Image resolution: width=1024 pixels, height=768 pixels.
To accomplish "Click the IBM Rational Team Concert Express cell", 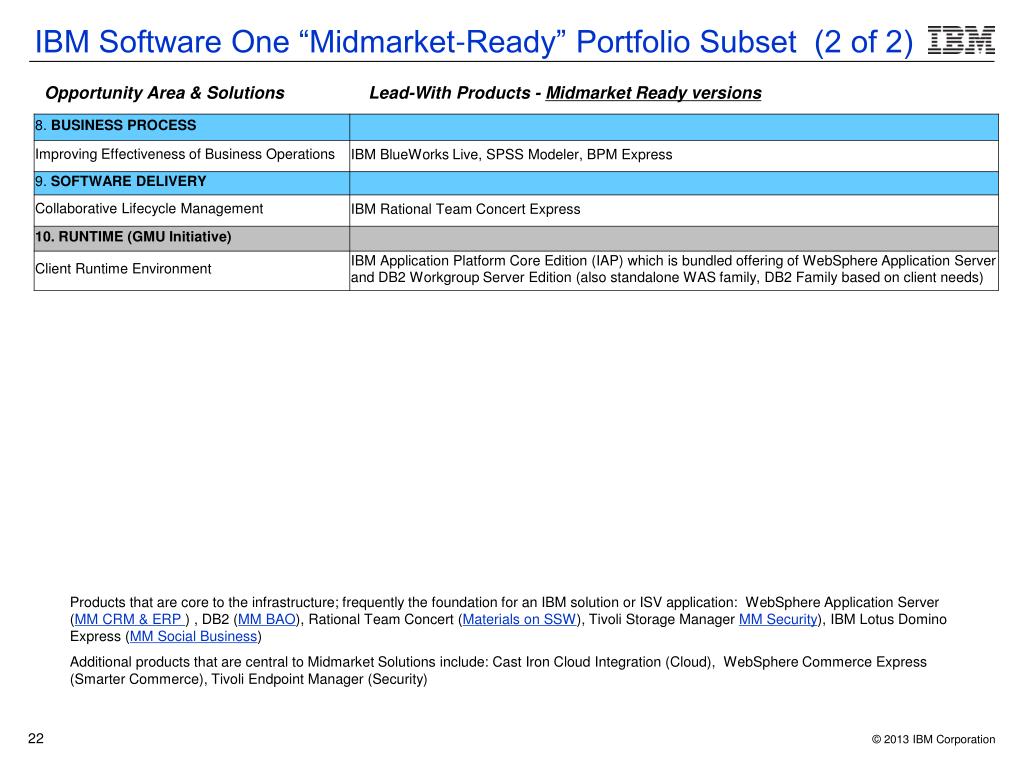I will click(x=674, y=210).
